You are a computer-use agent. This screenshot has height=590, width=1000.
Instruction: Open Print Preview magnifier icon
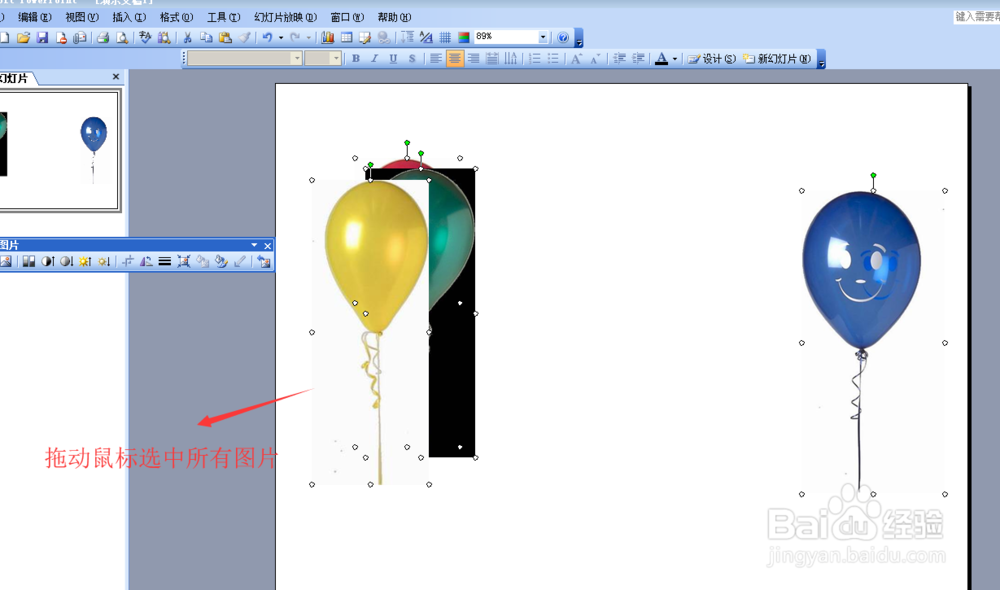(121, 38)
